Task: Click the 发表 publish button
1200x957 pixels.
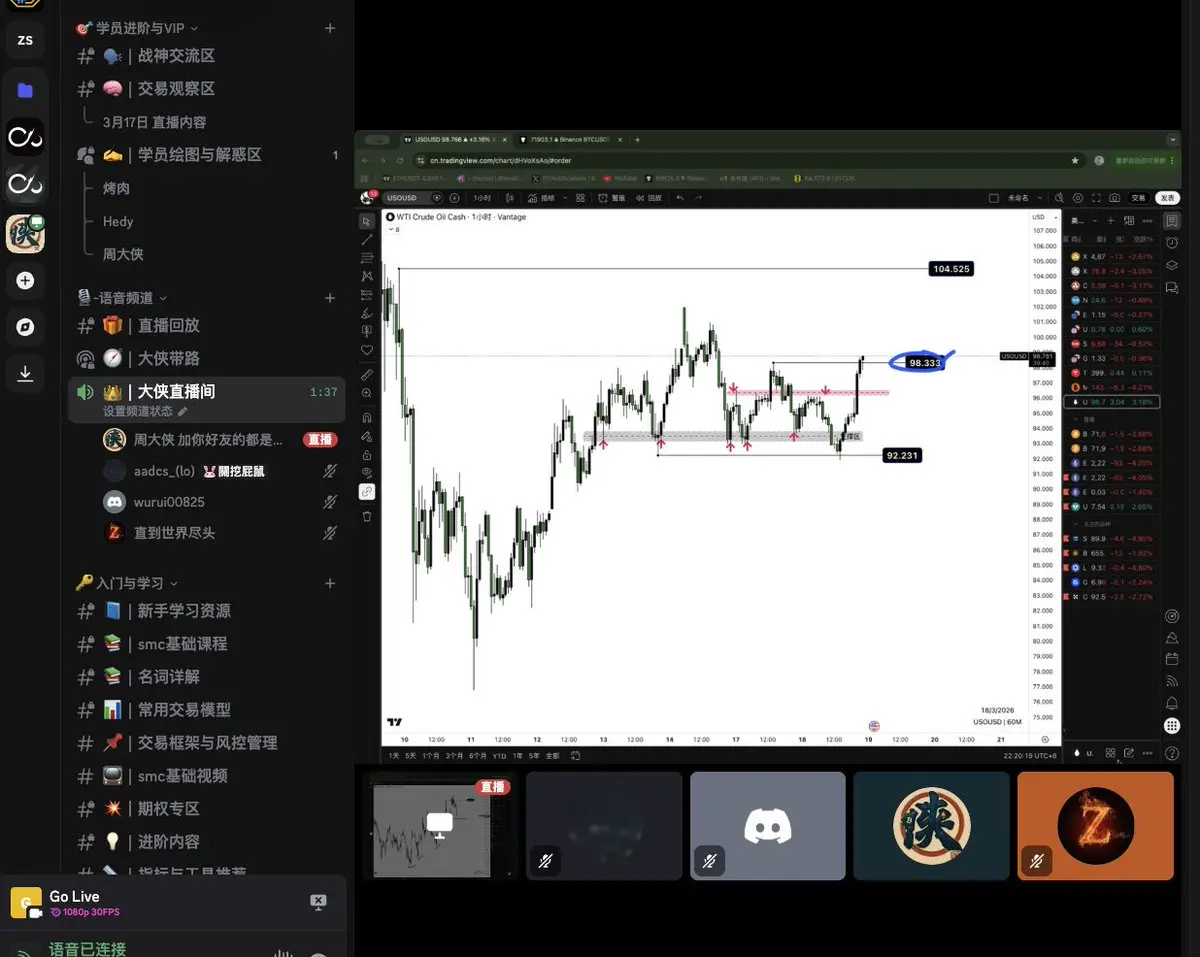Action: pyautogui.click(x=1167, y=198)
